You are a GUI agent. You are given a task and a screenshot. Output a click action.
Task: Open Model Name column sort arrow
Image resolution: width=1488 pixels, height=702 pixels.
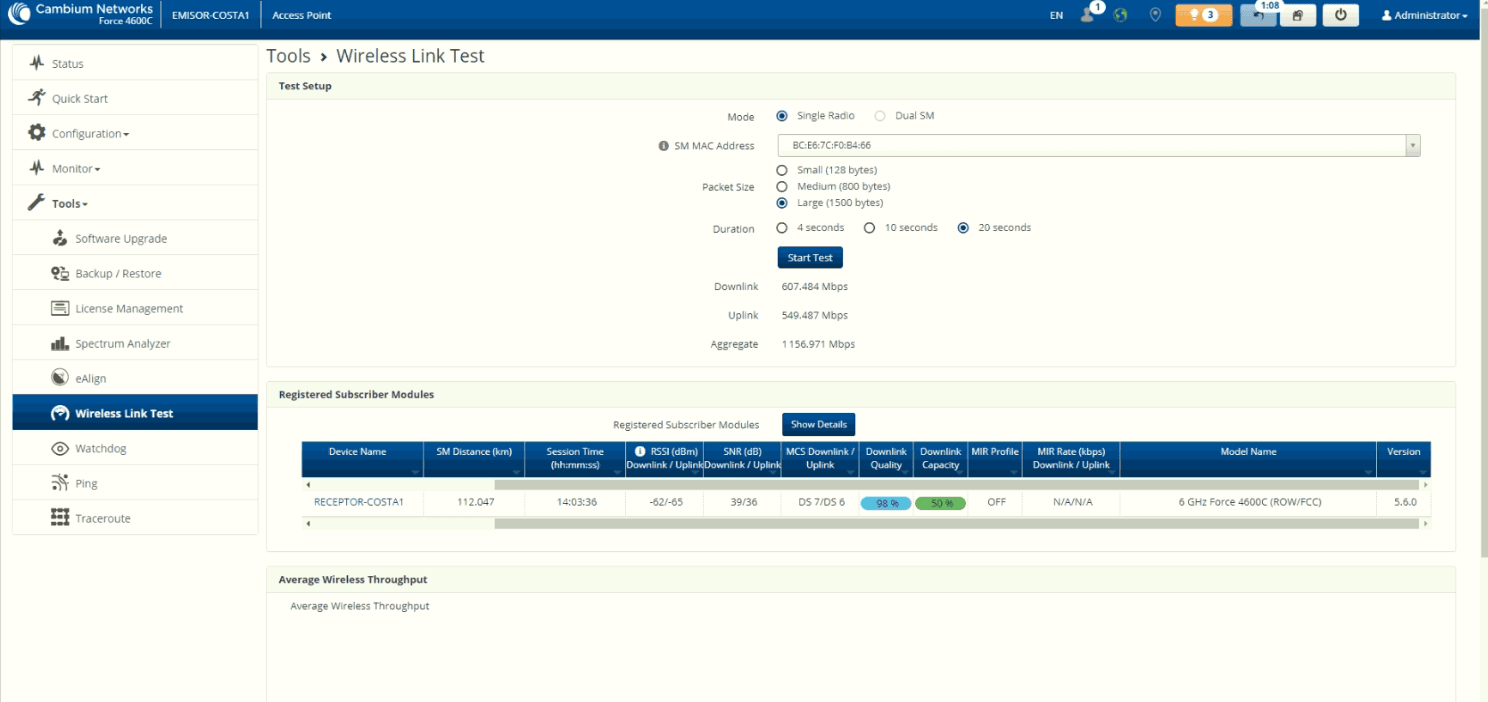tap(1368, 472)
